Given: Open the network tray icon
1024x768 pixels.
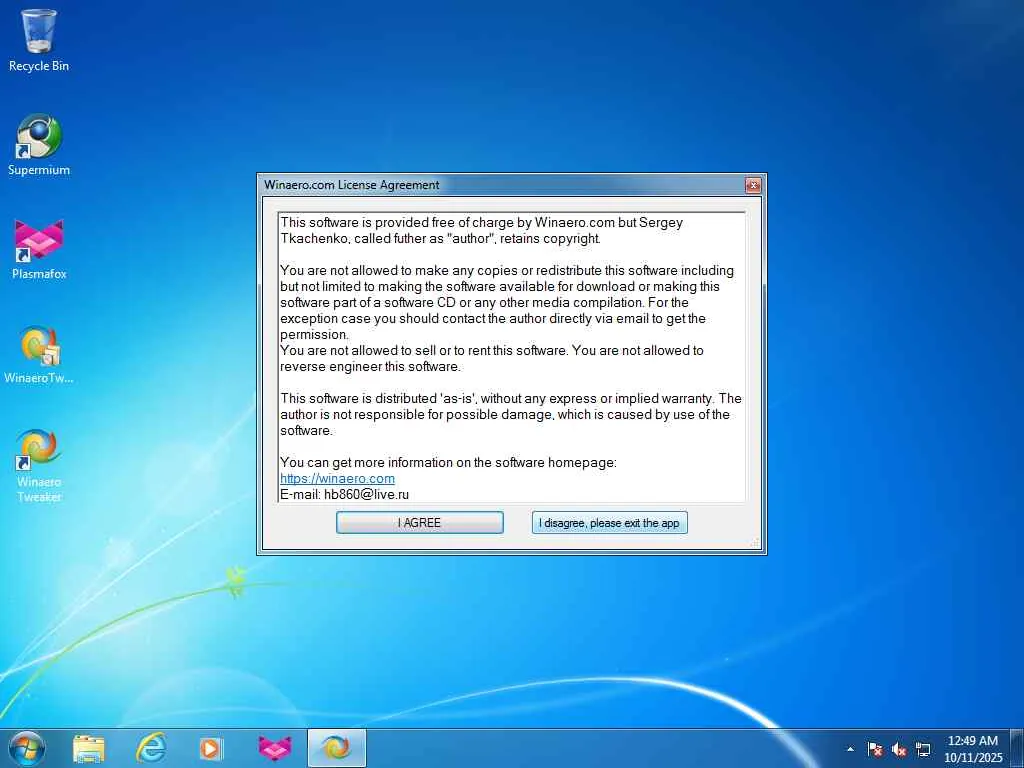Looking at the screenshot, I should click(x=923, y=749).
